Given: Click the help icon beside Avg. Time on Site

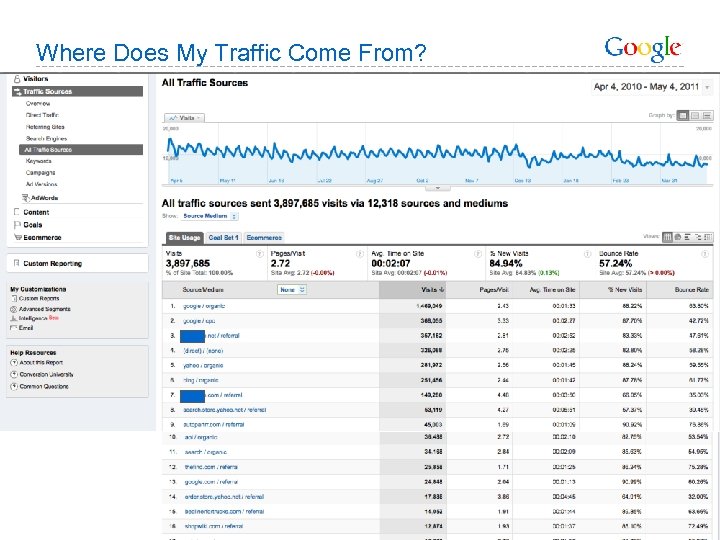Looking at the screenshot, I should pos(478,254).
